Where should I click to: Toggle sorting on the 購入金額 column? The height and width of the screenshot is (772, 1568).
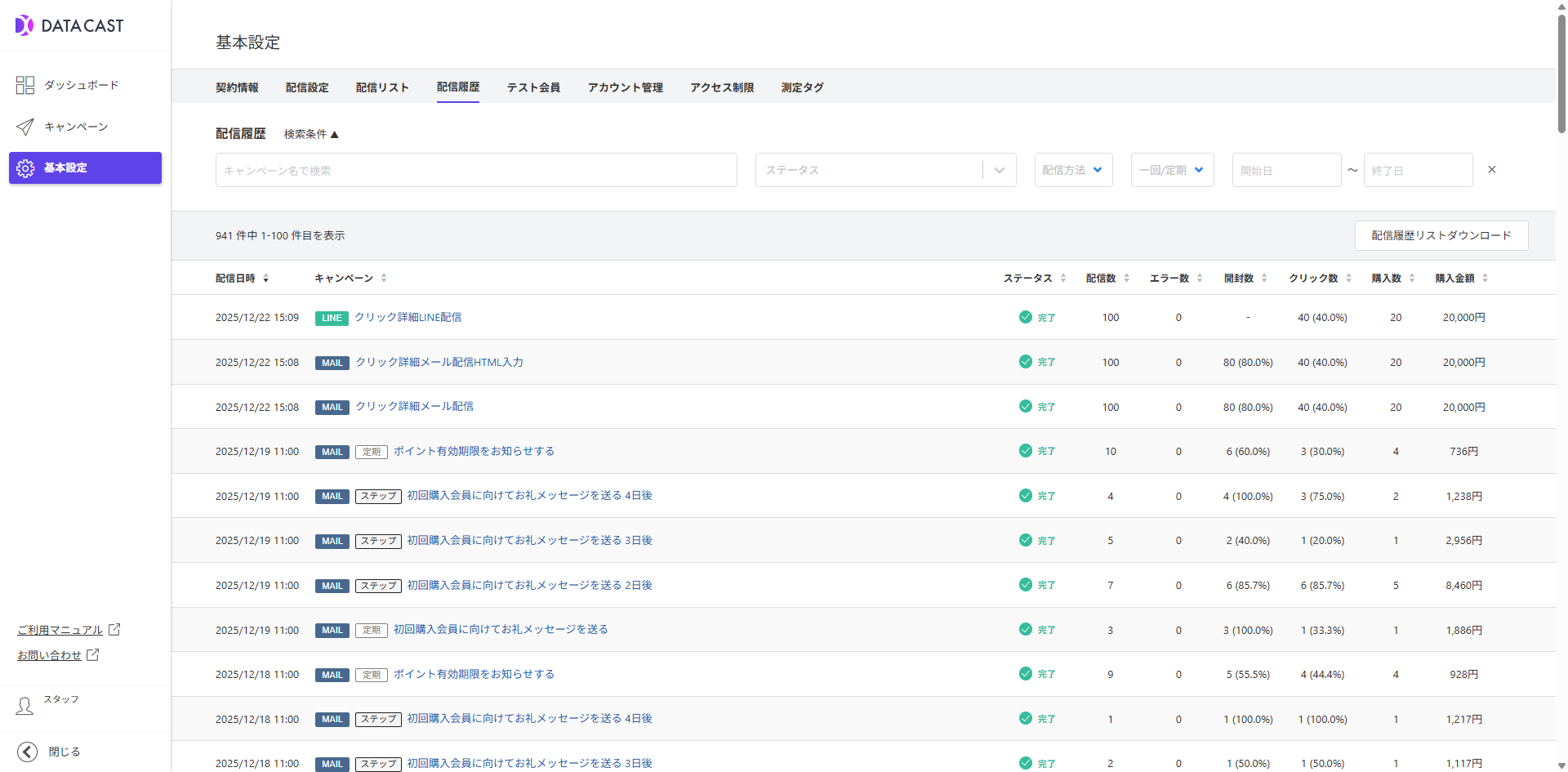[1485, 279]
